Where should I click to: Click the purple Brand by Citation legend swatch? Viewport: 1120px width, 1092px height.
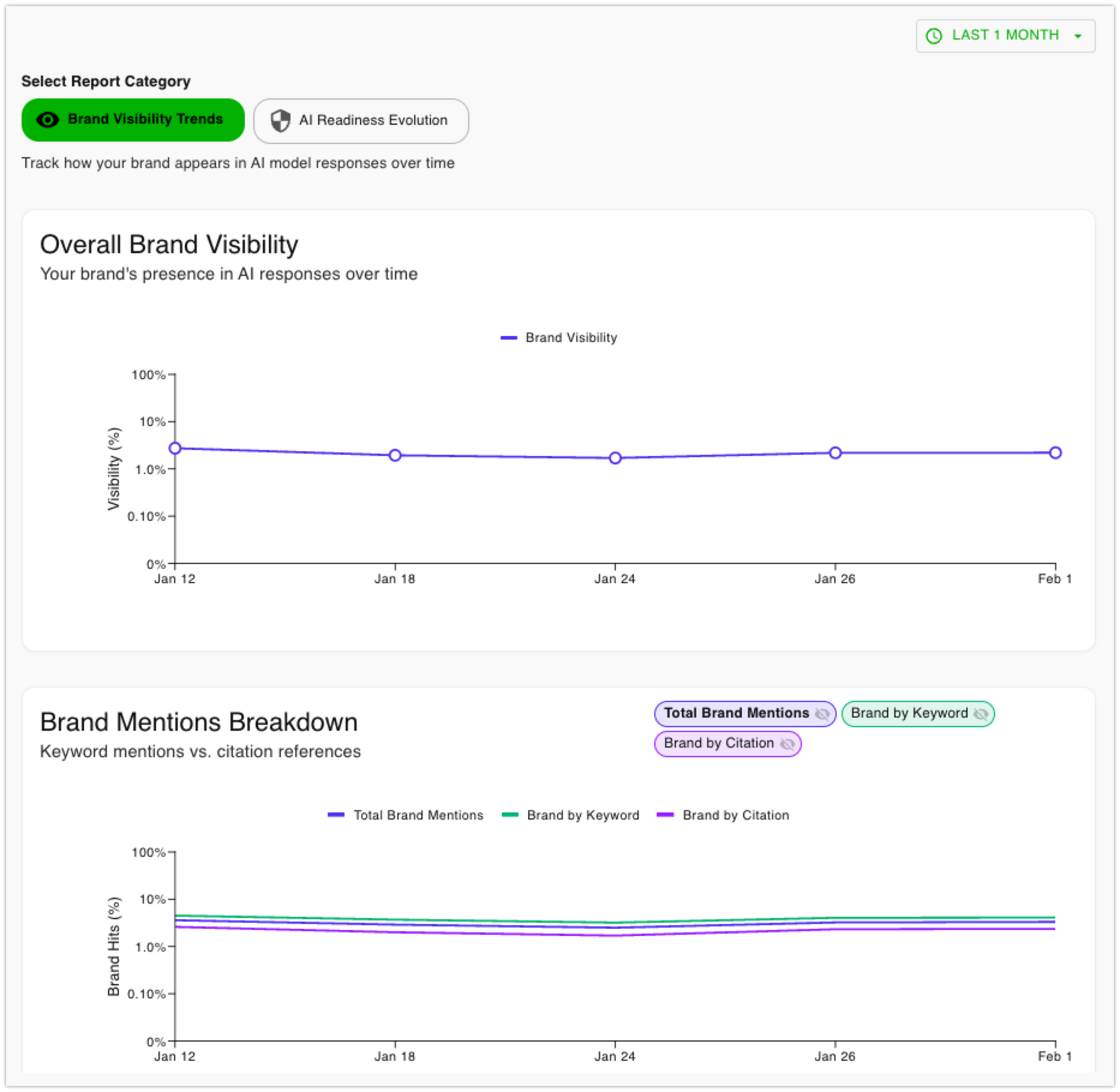point(666,815)
